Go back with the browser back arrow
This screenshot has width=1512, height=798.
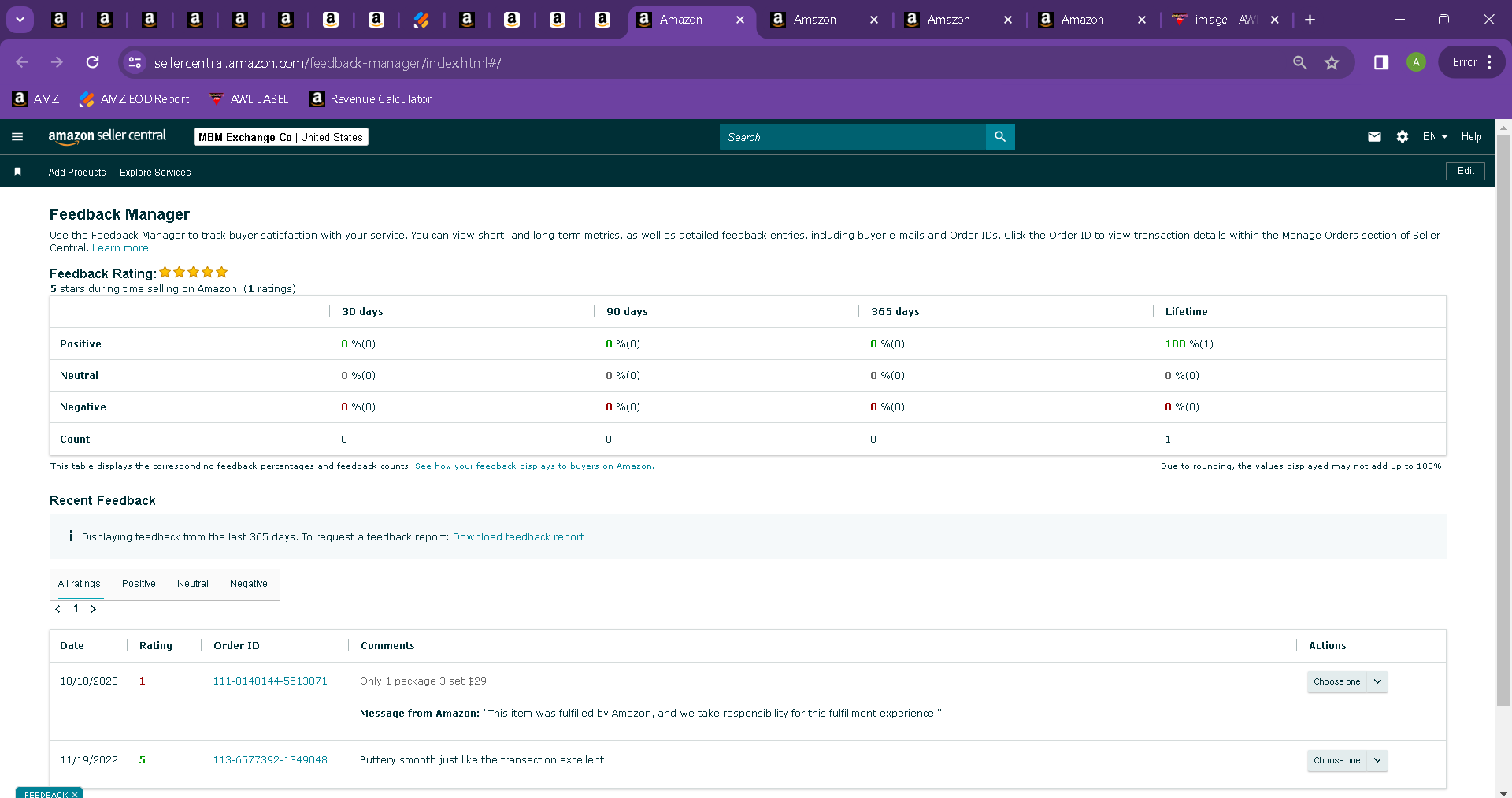22,62
